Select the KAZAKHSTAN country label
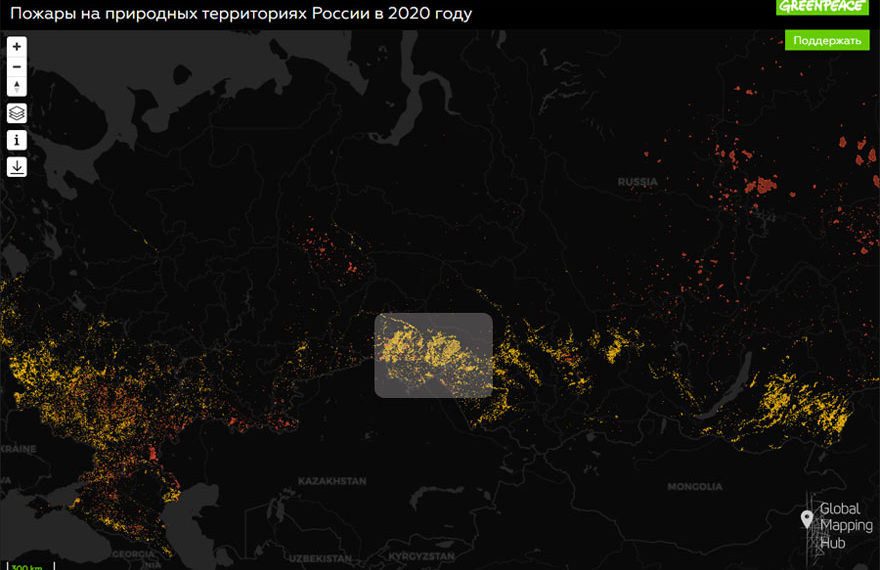Screen dimensions: 880x570 pos(331,482)
